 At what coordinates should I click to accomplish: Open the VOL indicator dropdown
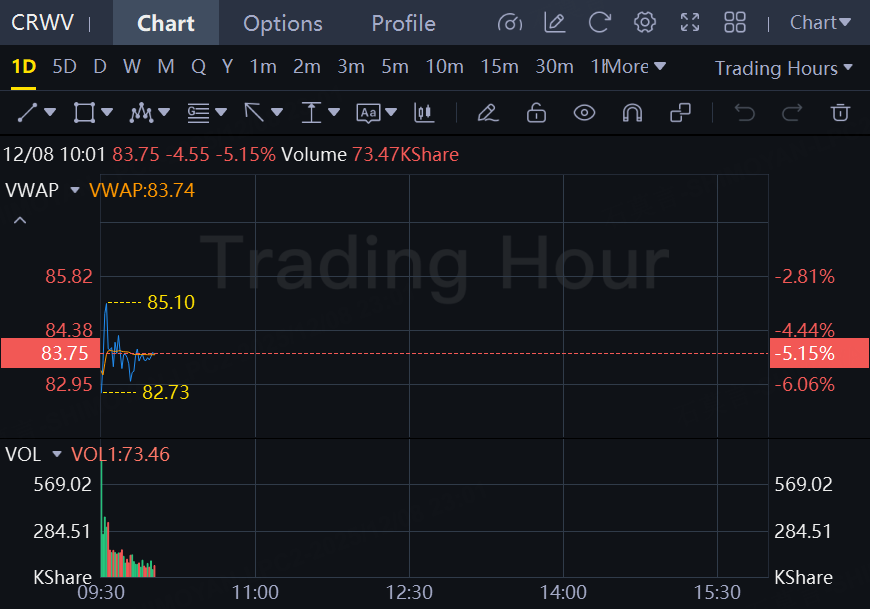57,455
